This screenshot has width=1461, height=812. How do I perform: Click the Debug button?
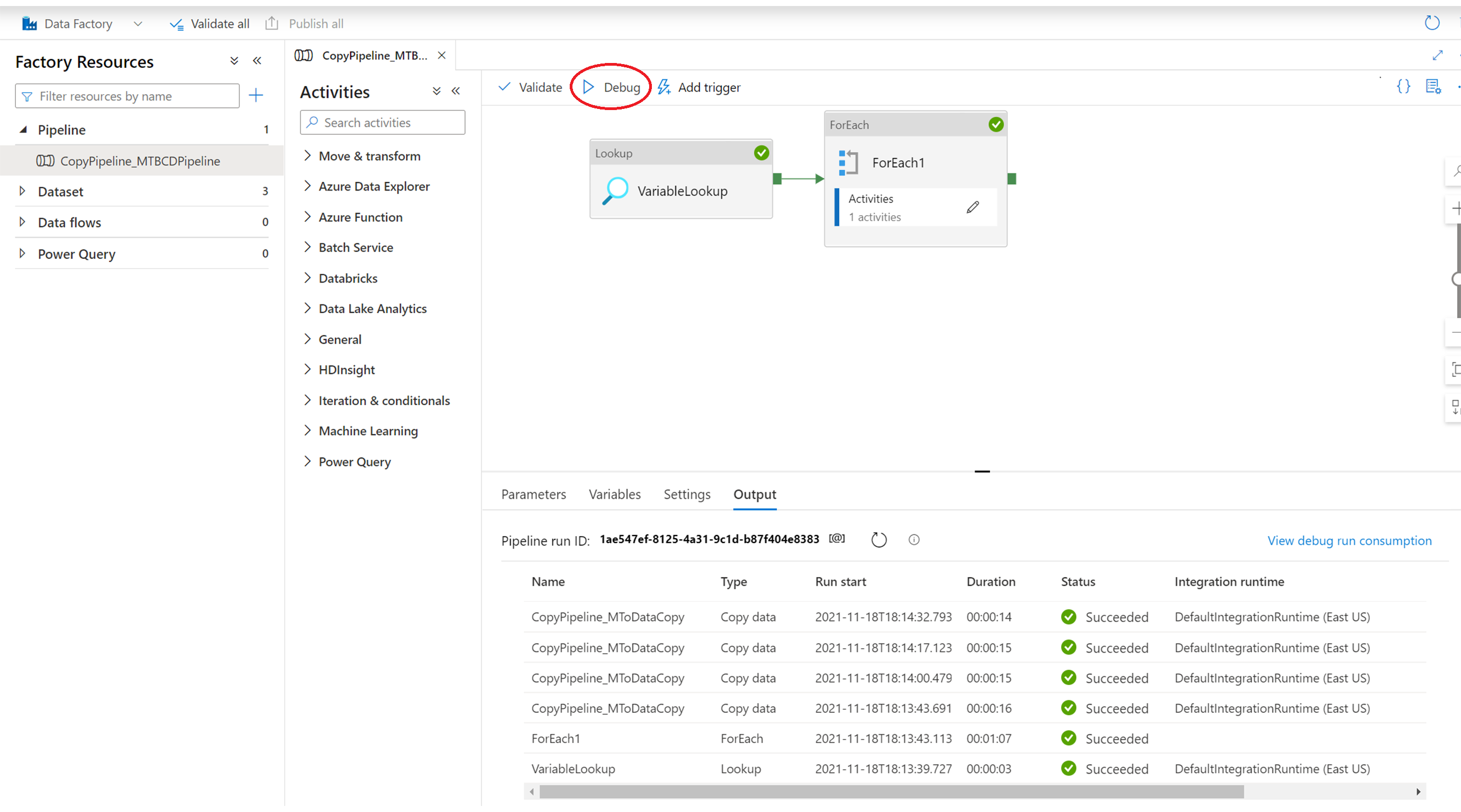tap(611, 87)
